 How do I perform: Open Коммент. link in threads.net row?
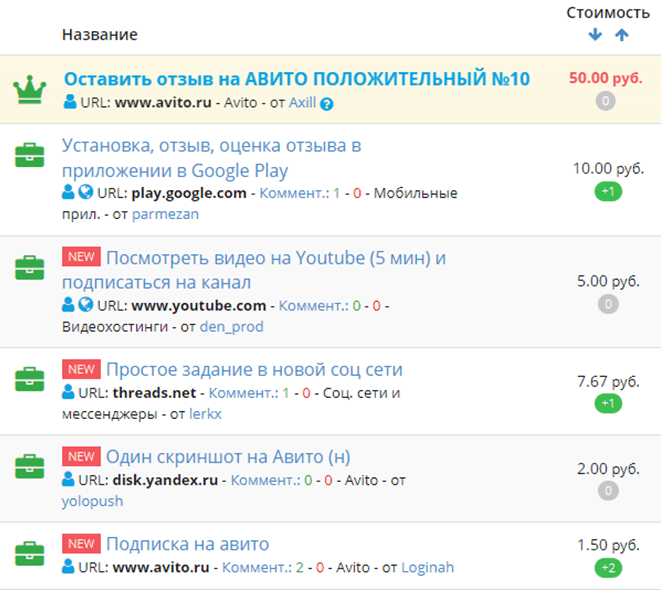coord(244,393)
